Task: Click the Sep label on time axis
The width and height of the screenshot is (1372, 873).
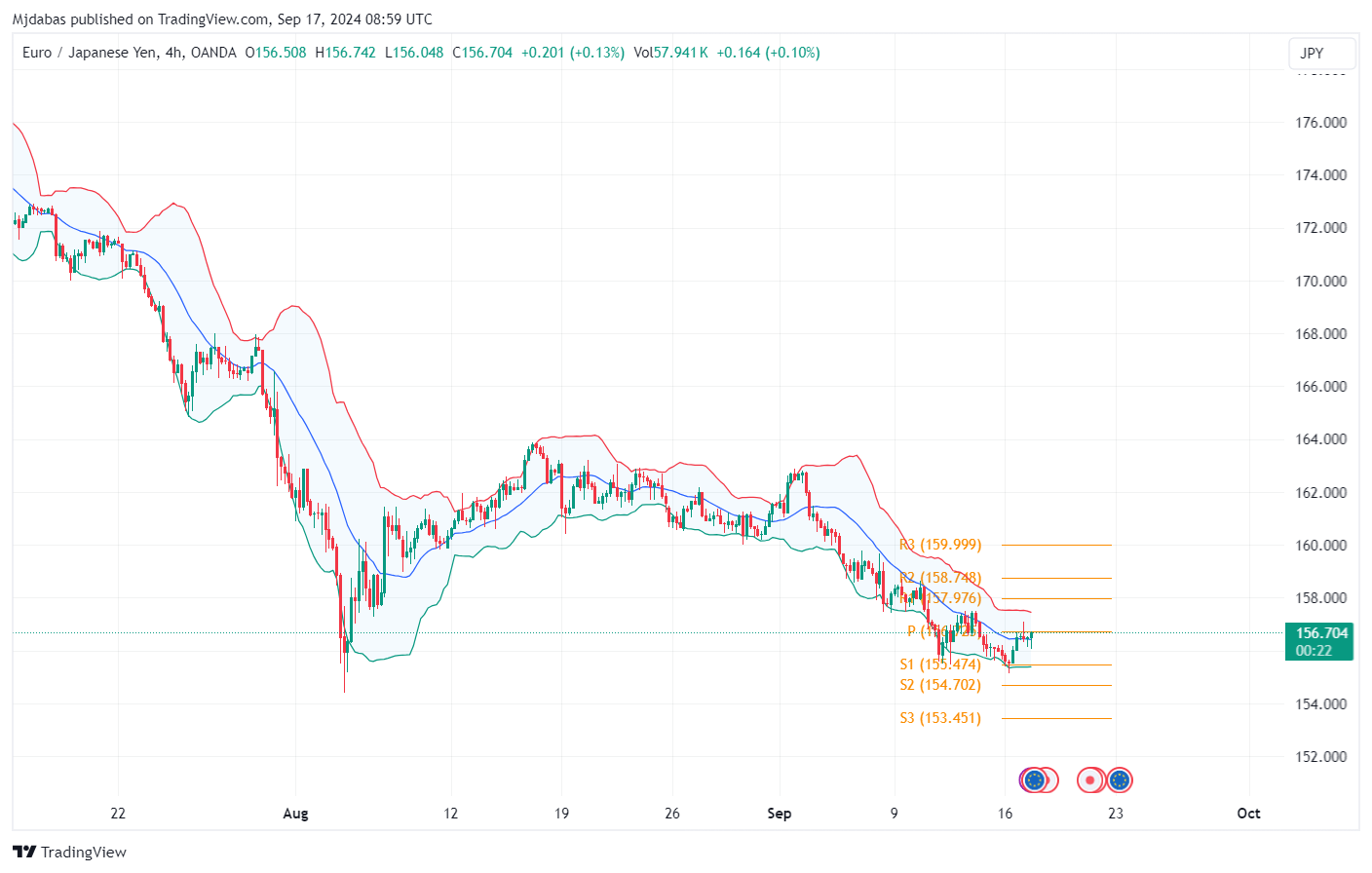Action: pos(780,814)
